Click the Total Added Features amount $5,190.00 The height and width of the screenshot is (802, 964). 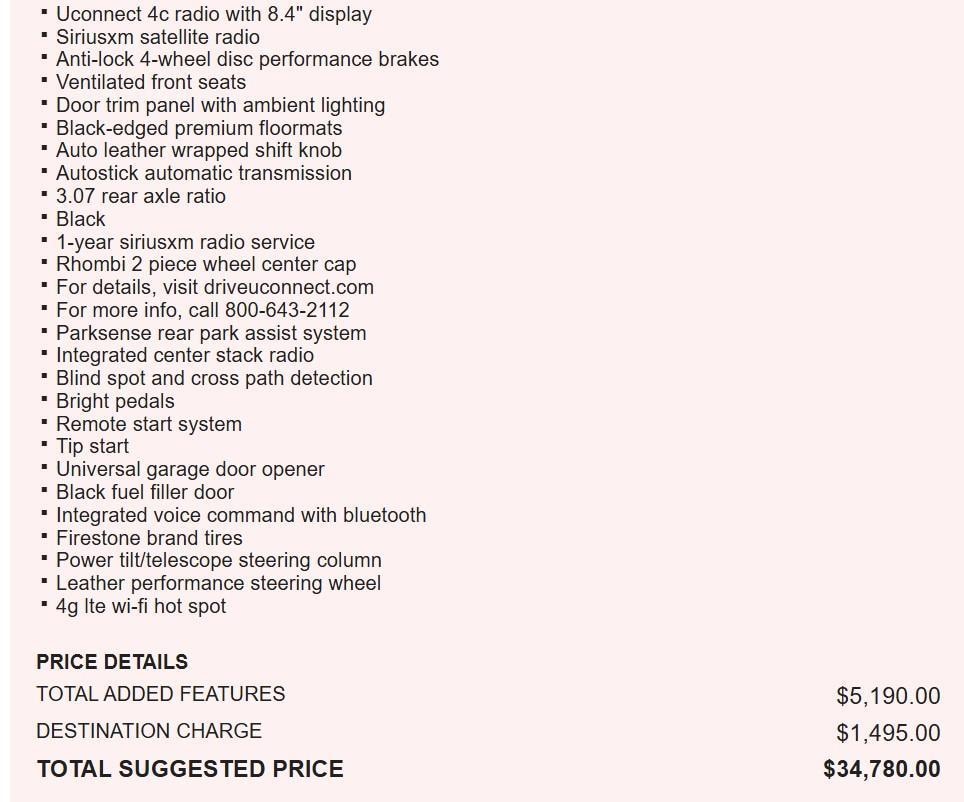click(x=888, y=695)
